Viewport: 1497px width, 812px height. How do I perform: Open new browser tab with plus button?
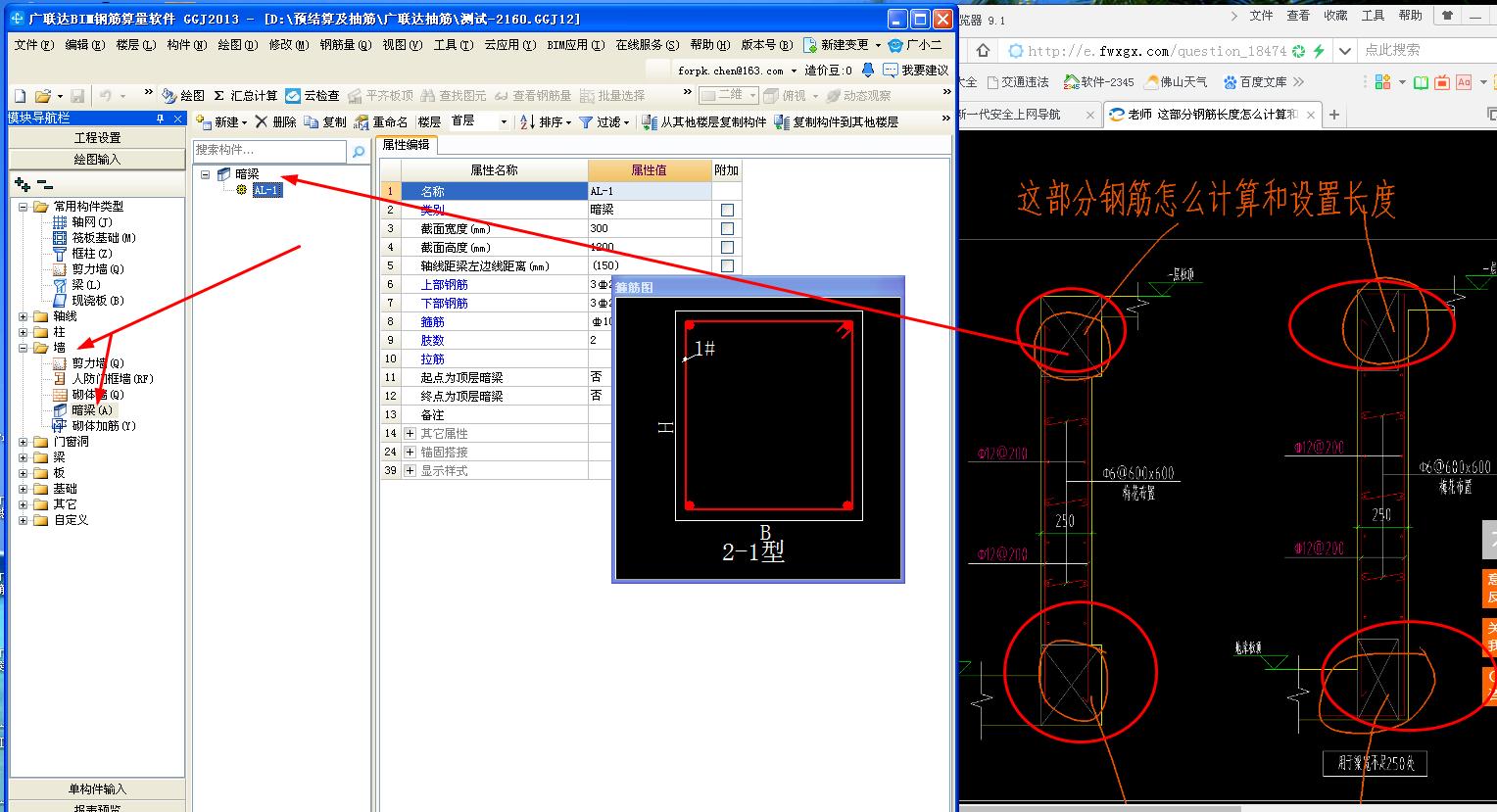(x=1333, y=115)
